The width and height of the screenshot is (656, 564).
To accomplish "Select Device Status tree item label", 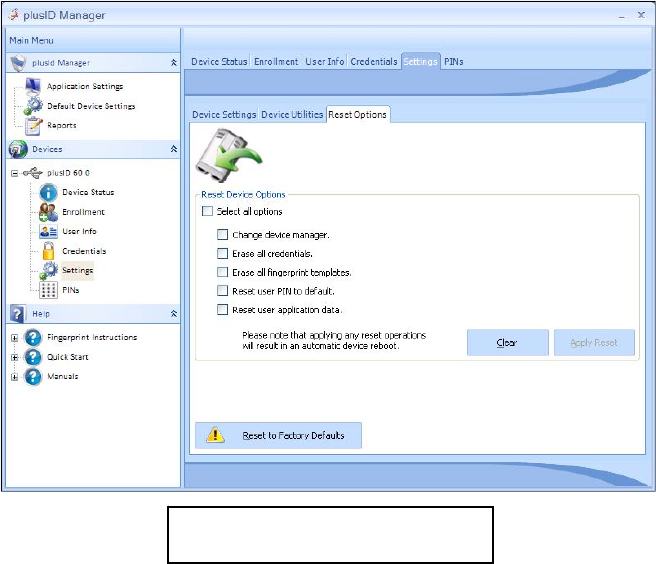I will point(88,192).
